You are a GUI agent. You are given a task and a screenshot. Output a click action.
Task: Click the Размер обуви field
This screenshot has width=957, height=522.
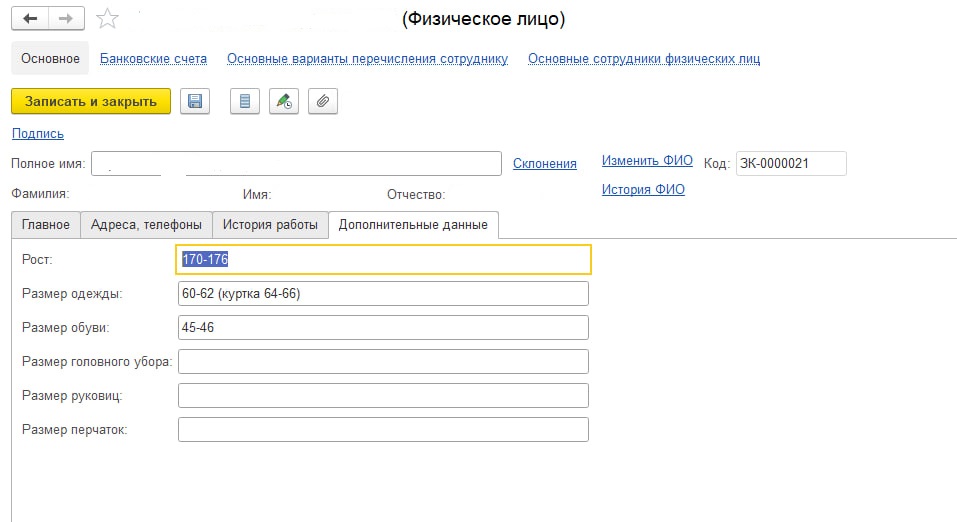pyautogui.click(x=383, y=327)
